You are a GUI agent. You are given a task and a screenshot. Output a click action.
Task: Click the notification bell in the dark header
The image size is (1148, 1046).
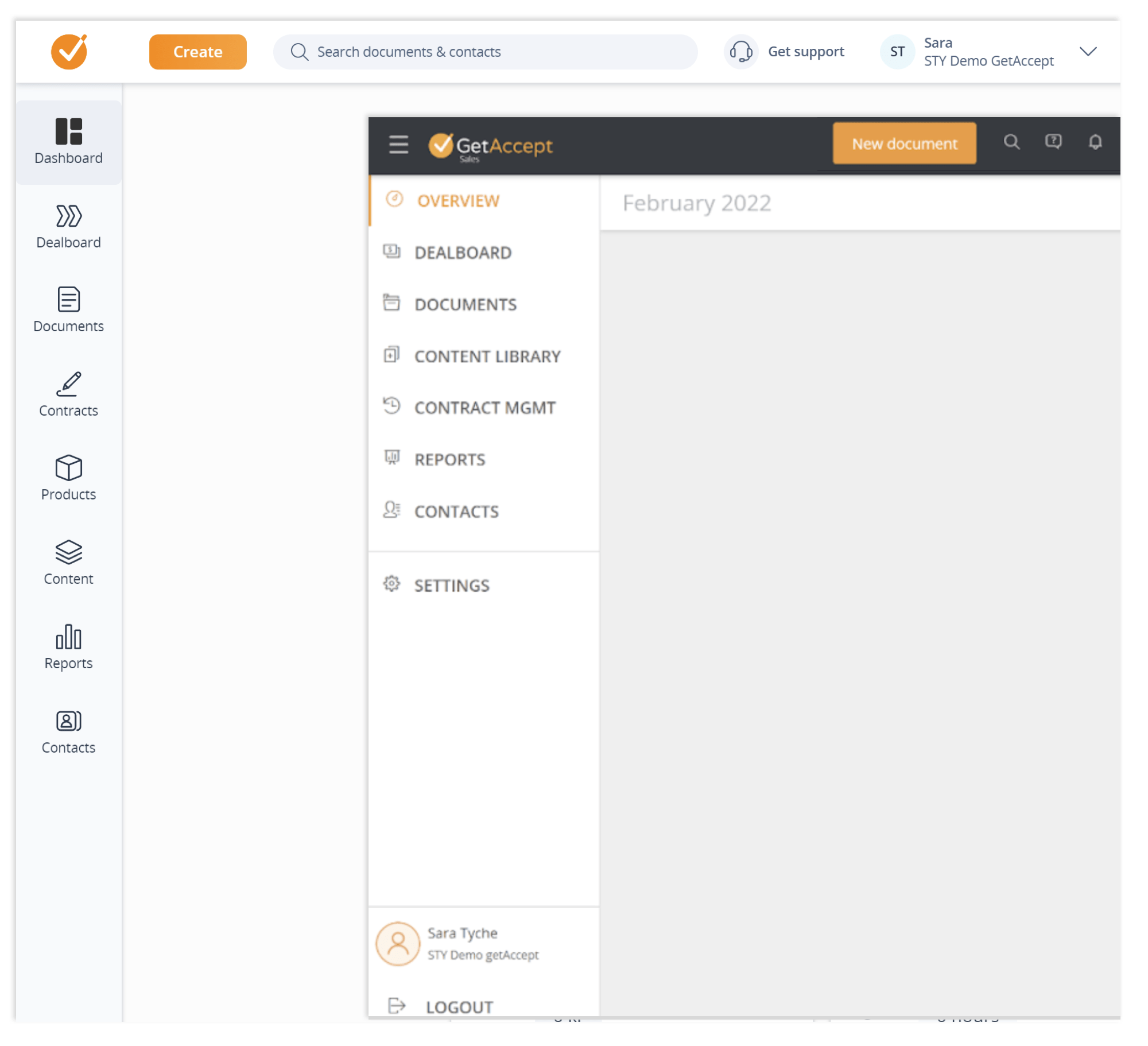(x=1095, y=143)
